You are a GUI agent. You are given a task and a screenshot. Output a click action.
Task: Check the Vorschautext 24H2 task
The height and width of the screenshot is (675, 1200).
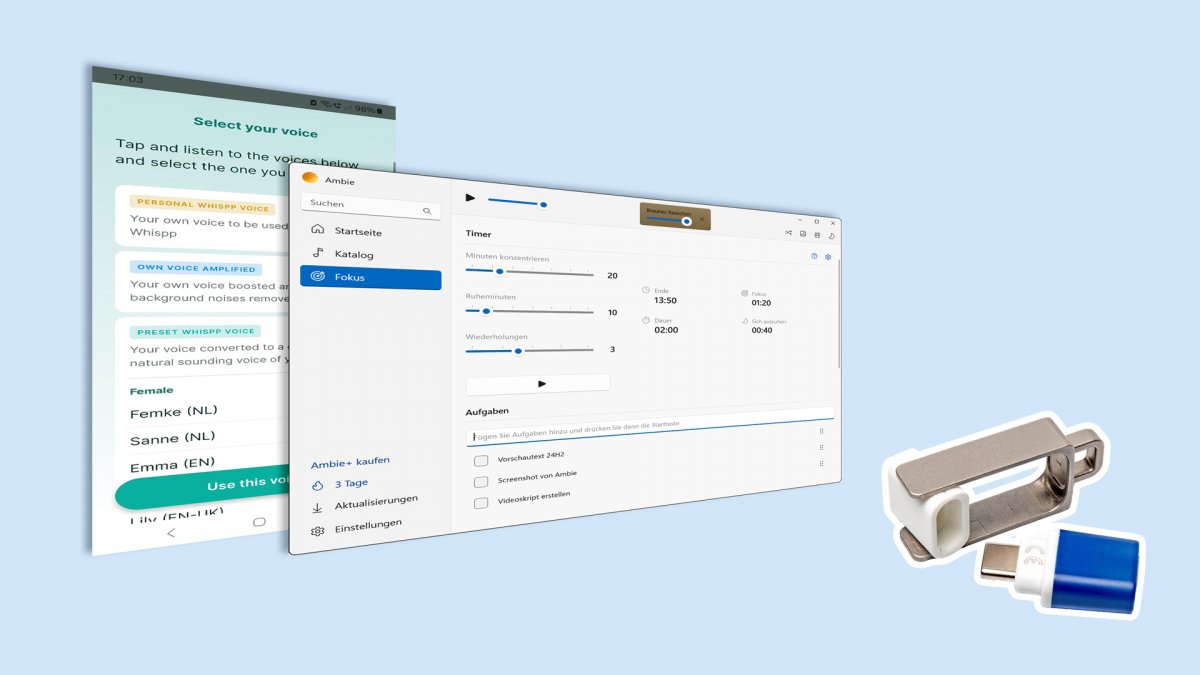[481, 460]
